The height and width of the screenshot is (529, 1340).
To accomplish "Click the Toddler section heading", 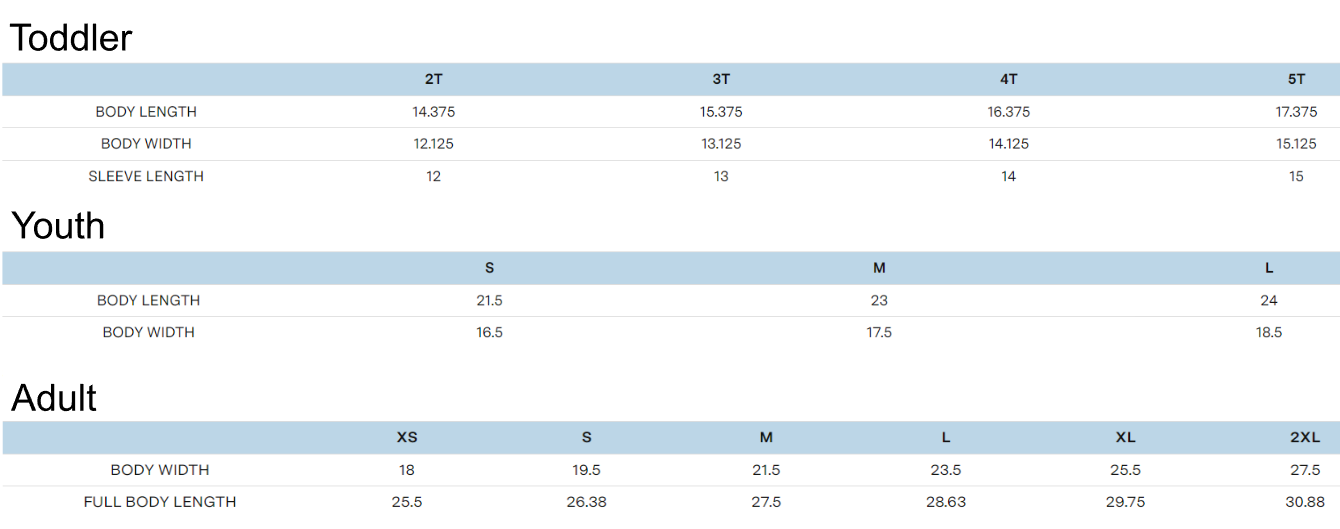I will (x=71, y=38).
